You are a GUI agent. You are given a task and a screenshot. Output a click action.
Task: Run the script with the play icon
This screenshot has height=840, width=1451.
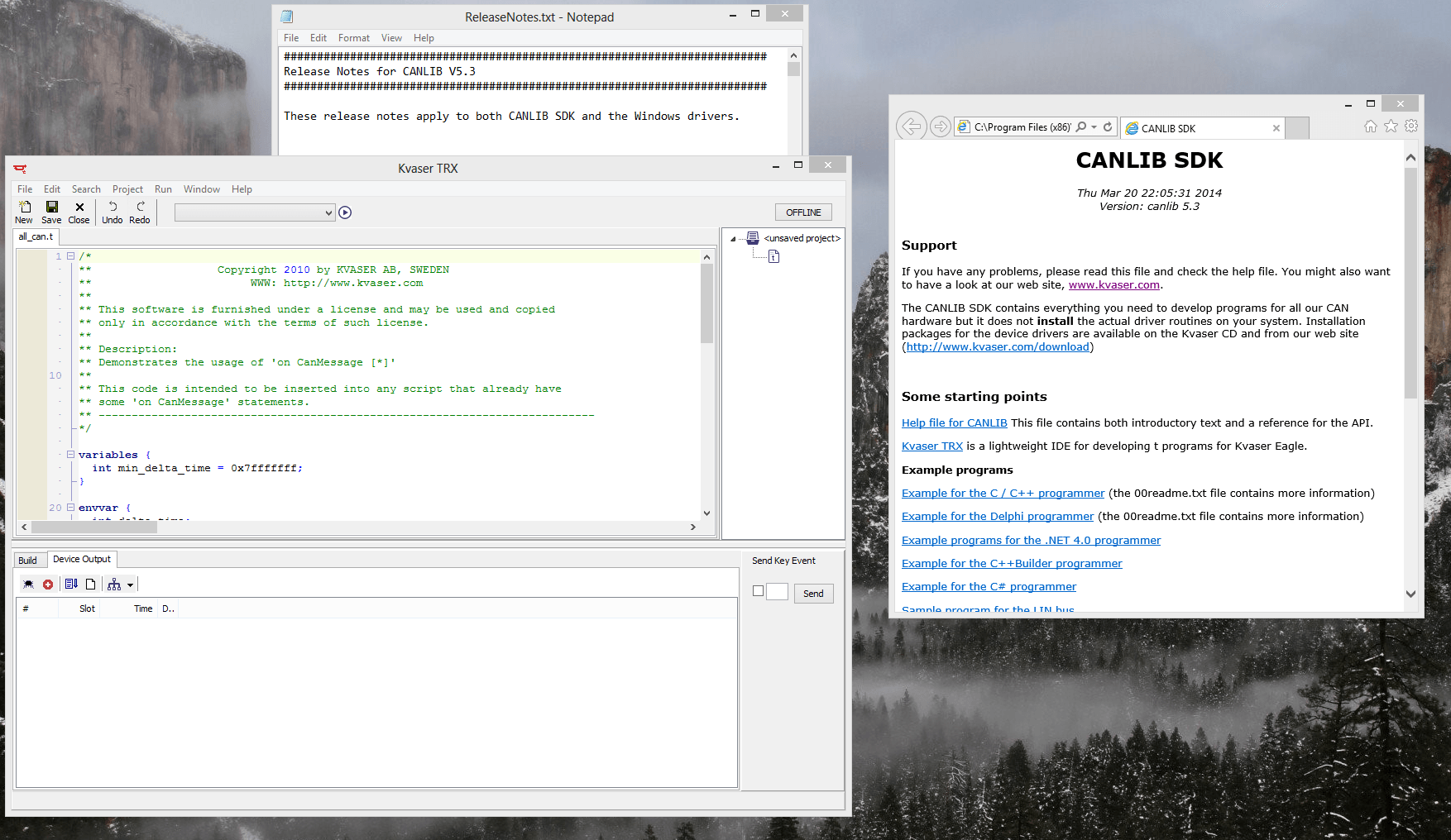coord(345,212)
